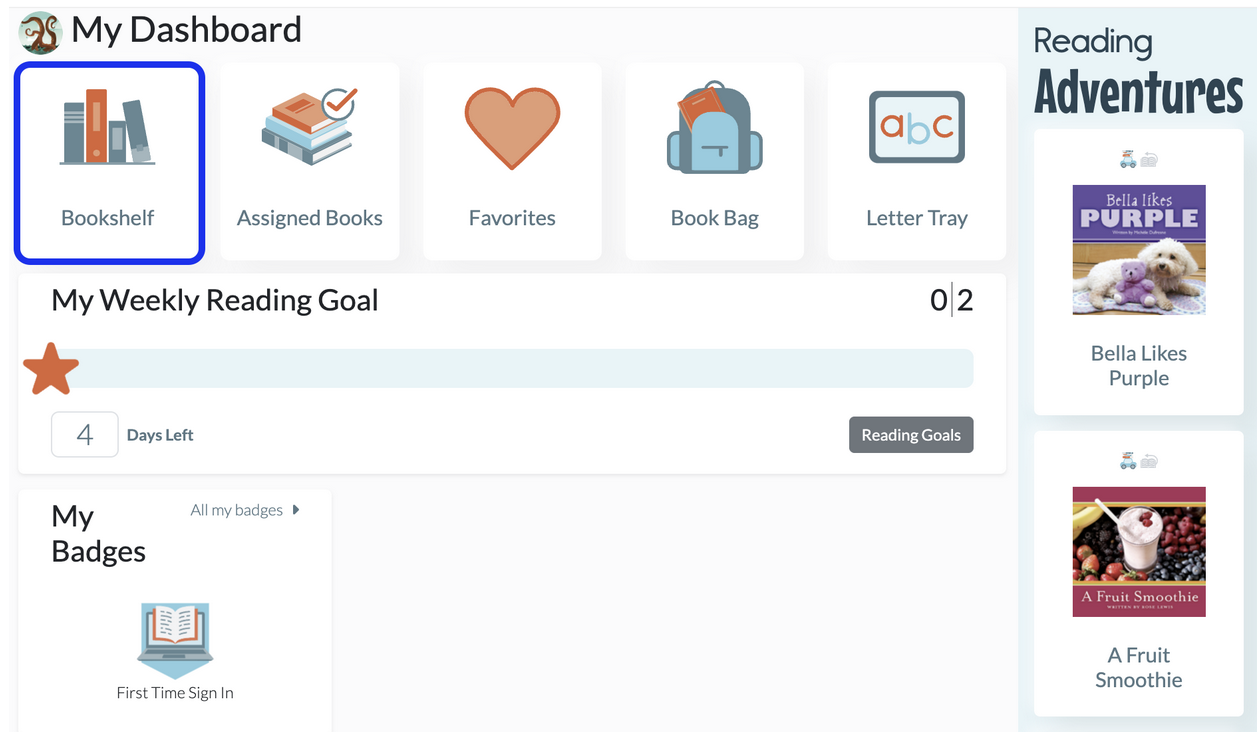Open the Bella Likes Purple book cover
1258x732 pixels.
[1139, 250]
